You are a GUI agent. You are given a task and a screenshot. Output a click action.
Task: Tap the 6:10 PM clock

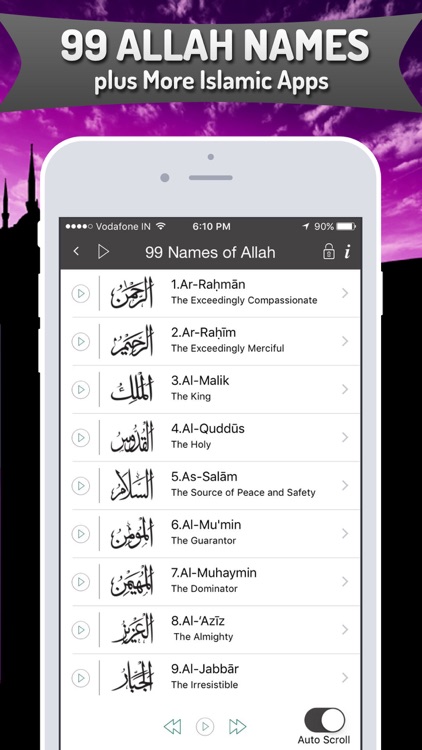click(x=211, y=226)
